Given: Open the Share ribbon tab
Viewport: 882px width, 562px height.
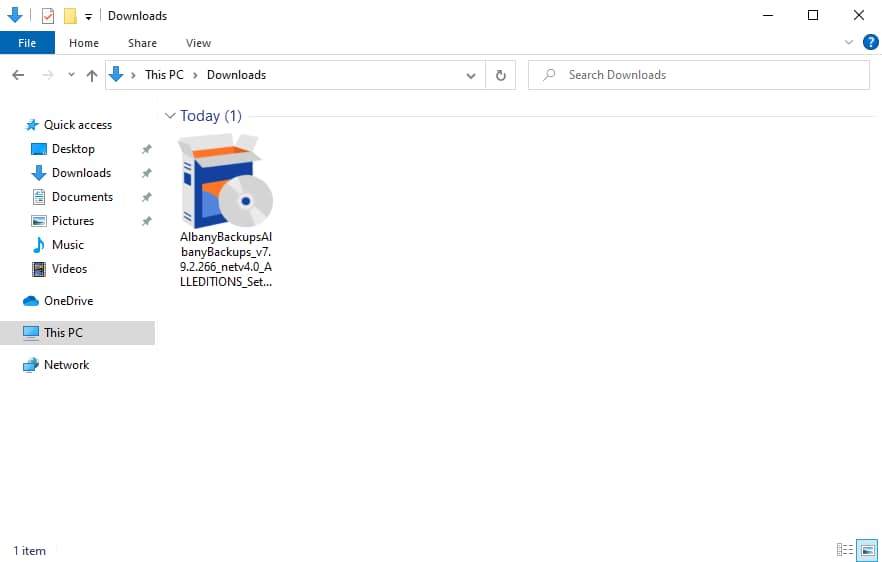Looking at the screenshot, I should click(x=142, y=43).
